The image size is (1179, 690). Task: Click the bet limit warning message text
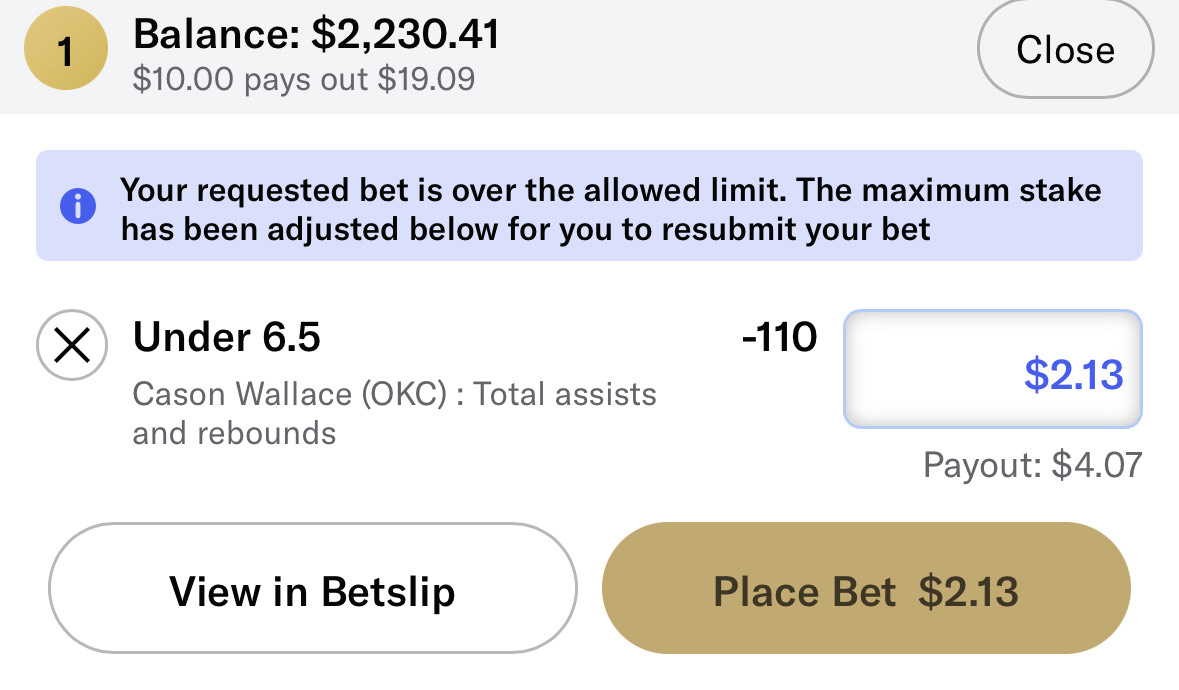610,189
